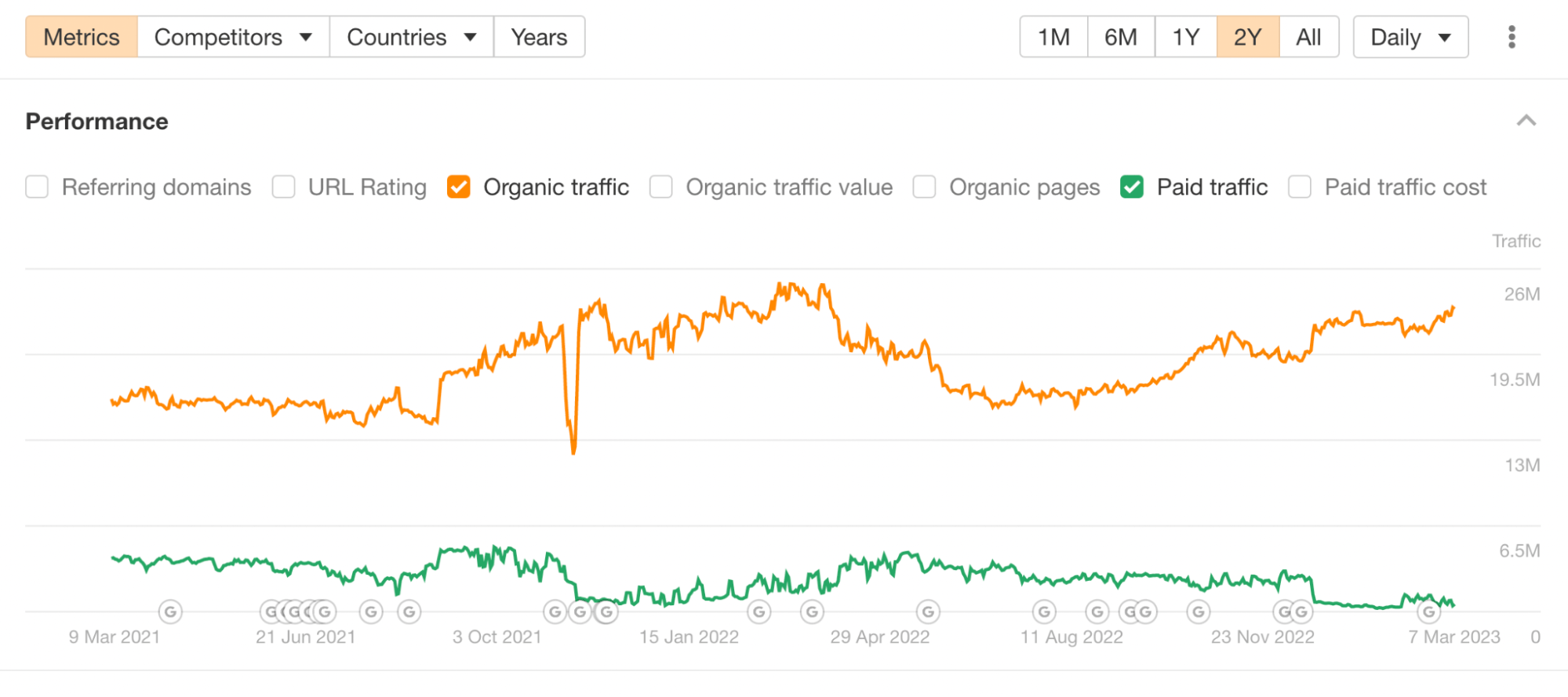This screenshot has height=697, width=1568.
Task: Select the G marker after 15 Jan 2022
Action: coord(759,612)
